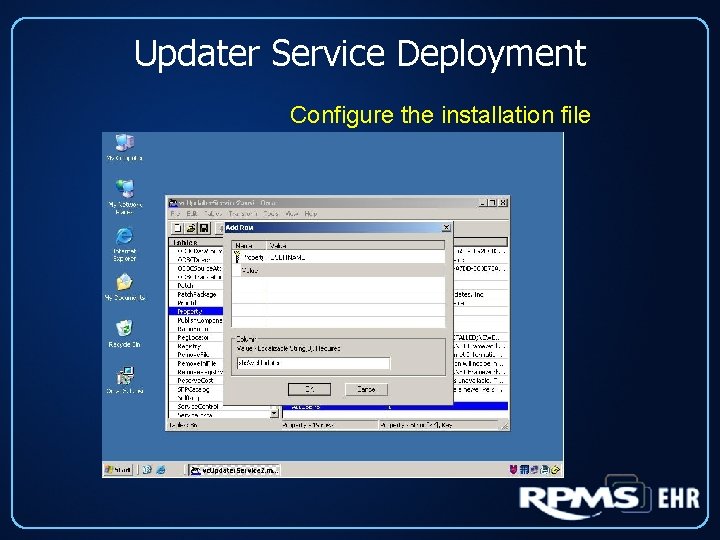
Task: Open the Start menu
Action: click(x=118, y=470)
